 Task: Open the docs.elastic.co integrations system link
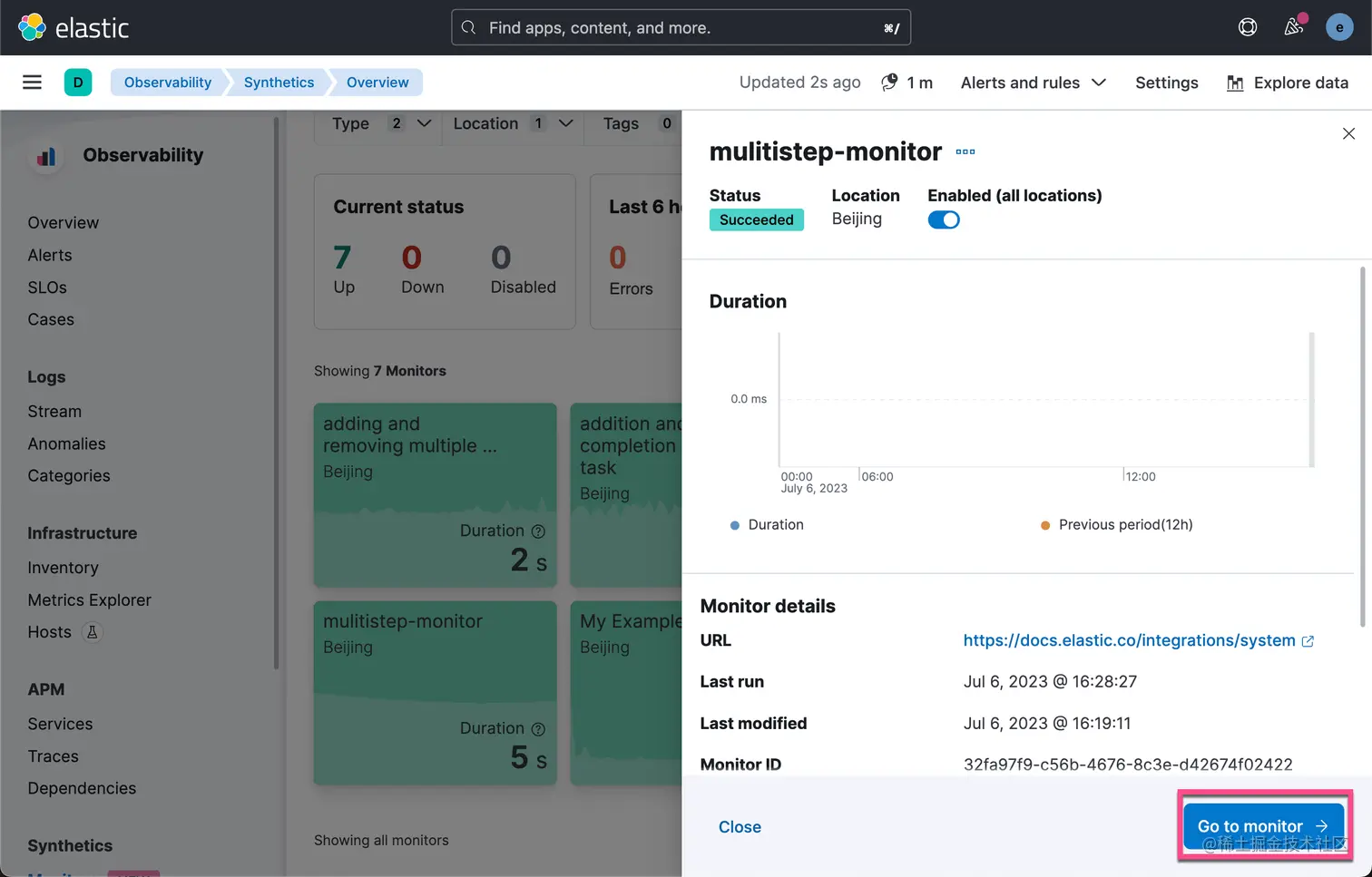(x=1129, y=640)
